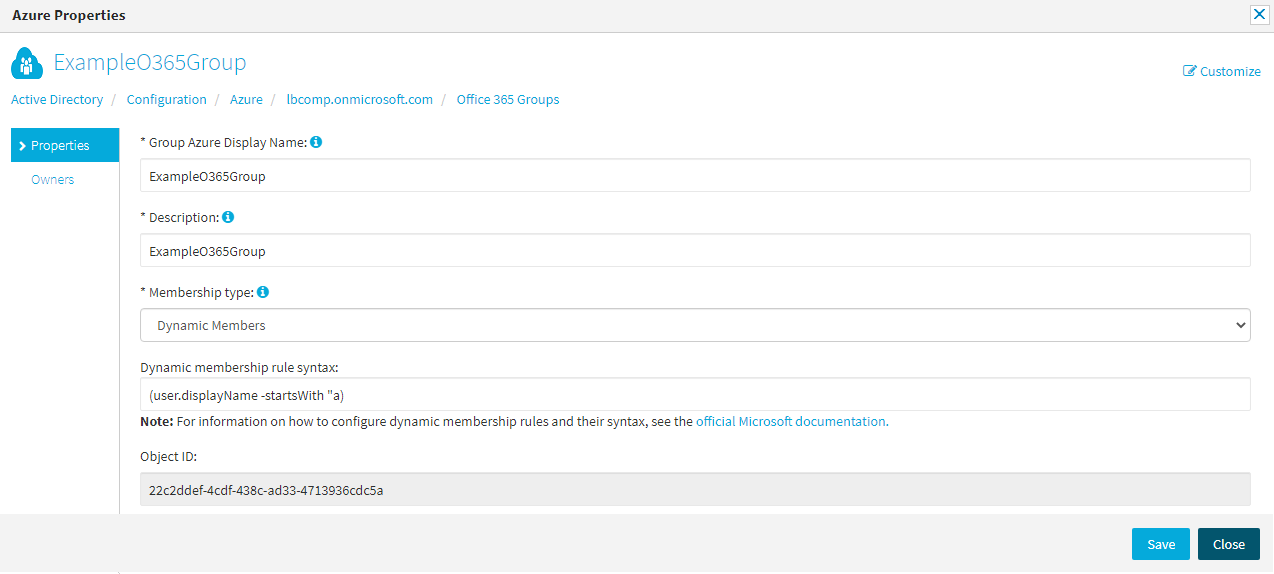Click info icon beside Group Azure Display Name
The image size is (1274, 574).
click(316, 143)
